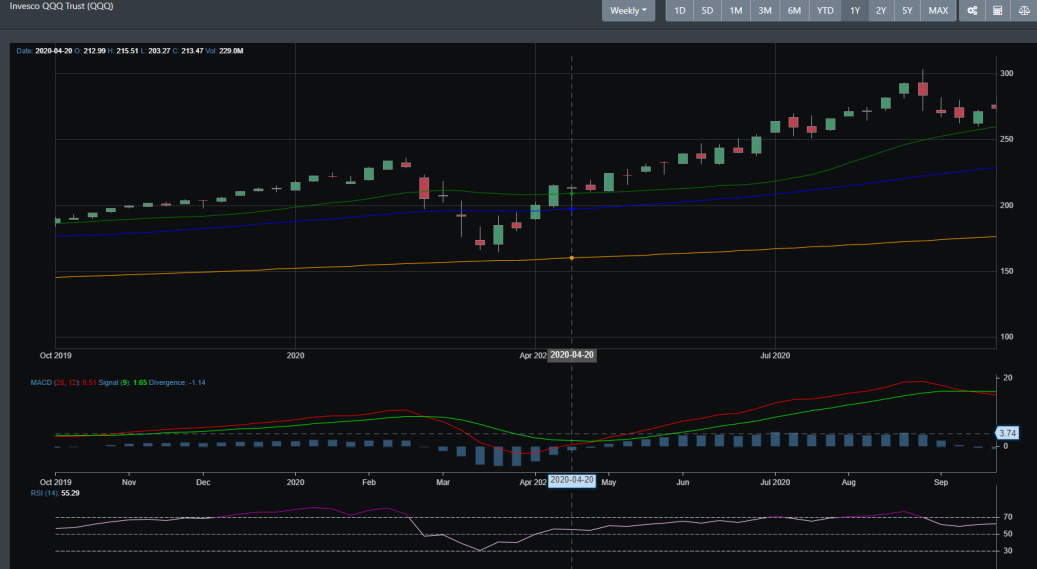Image resolution: width=1037 pixels, height=569 pixels.
Task: Select the 1M time range
Action: pos(735,11)
